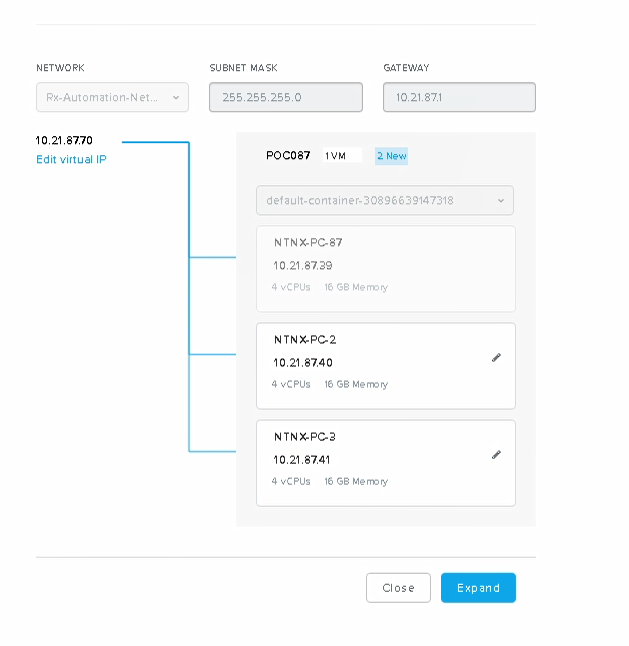
Task: Click the IP address 10.21.87.41
Action: click(x=302, y=460)
